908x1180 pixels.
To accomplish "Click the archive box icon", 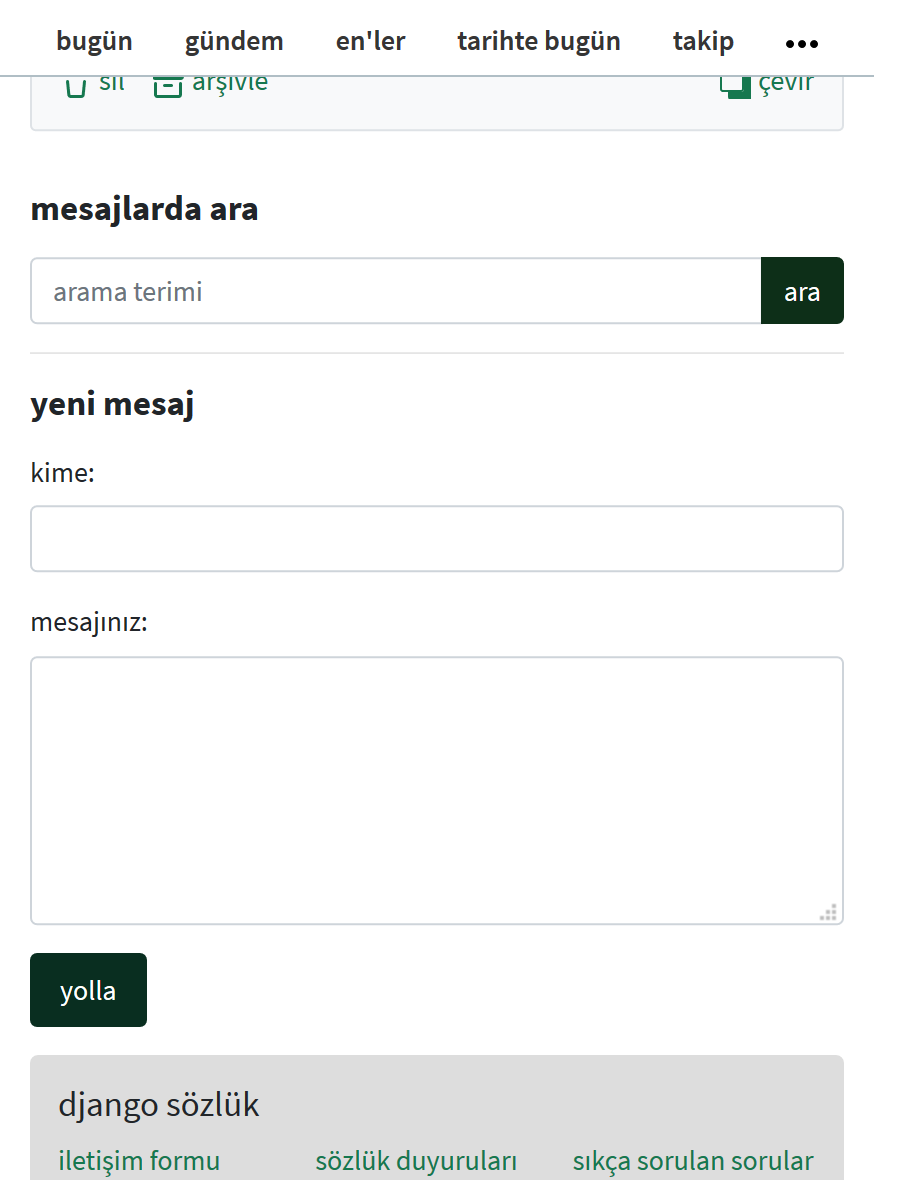I will (167, 86).
